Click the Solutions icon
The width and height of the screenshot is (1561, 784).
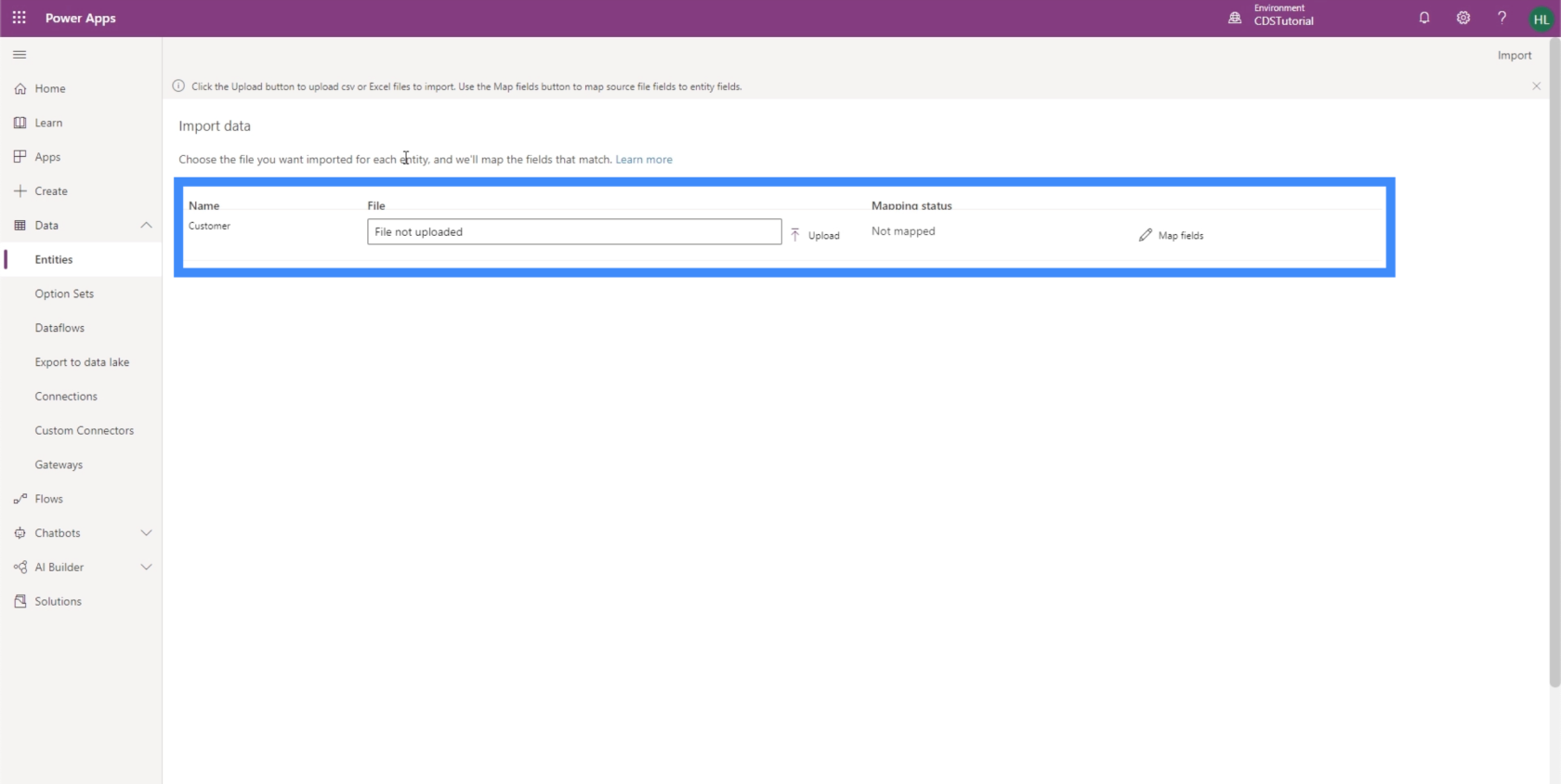pos(20,602)
